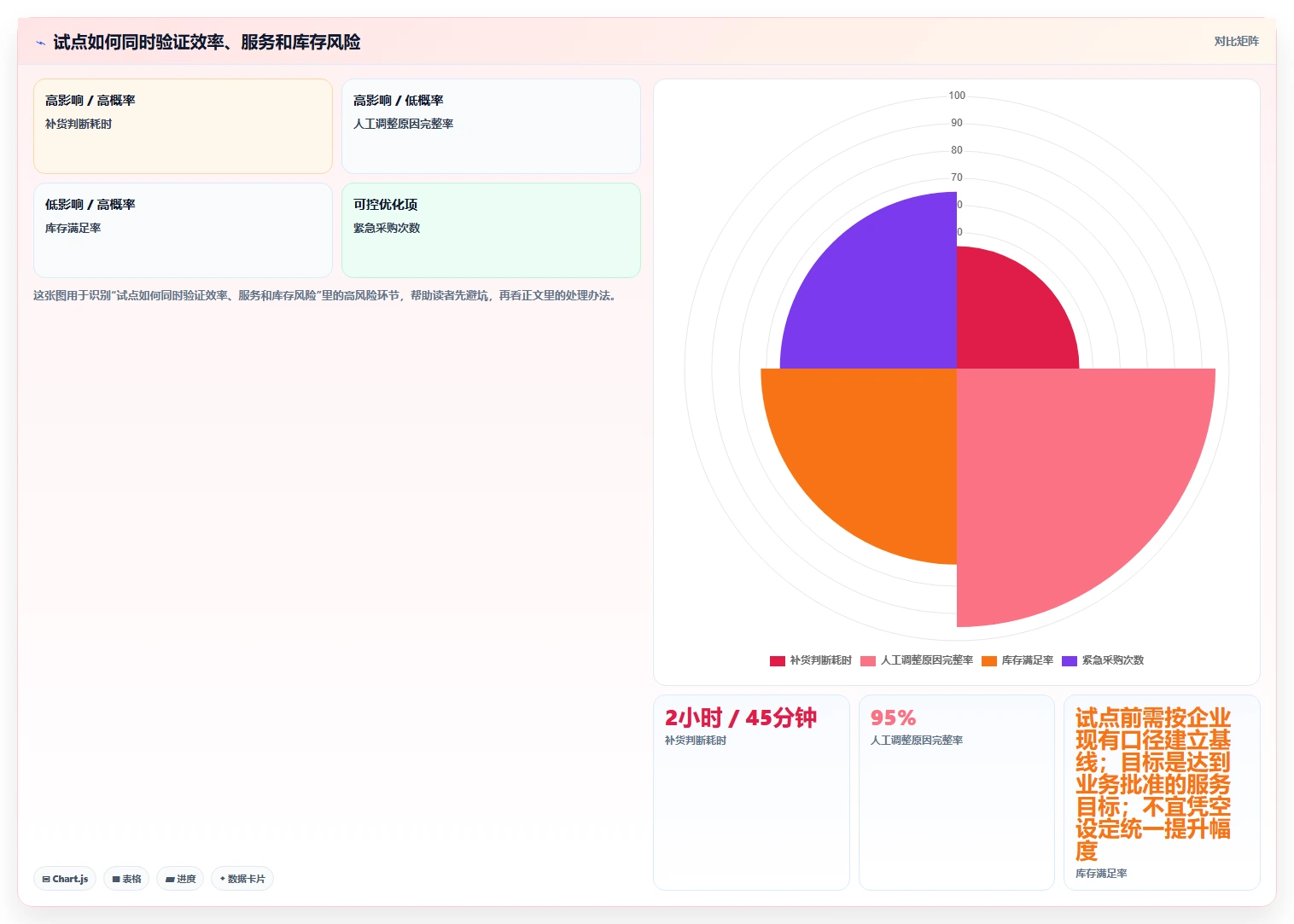
Task: Select the 低影响 / 高概率 card
Action: [x=183, y=230]
